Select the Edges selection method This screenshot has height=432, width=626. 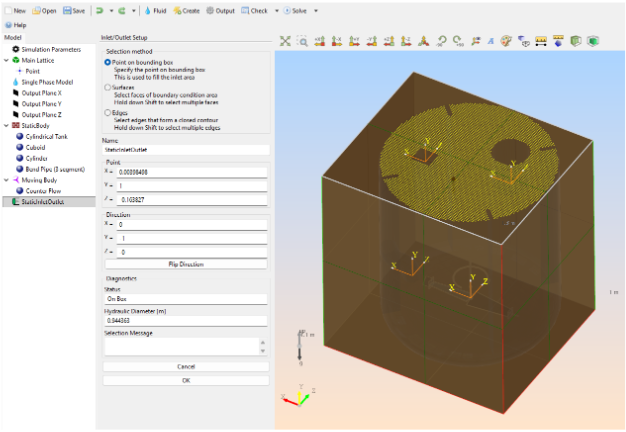[108, 113]
